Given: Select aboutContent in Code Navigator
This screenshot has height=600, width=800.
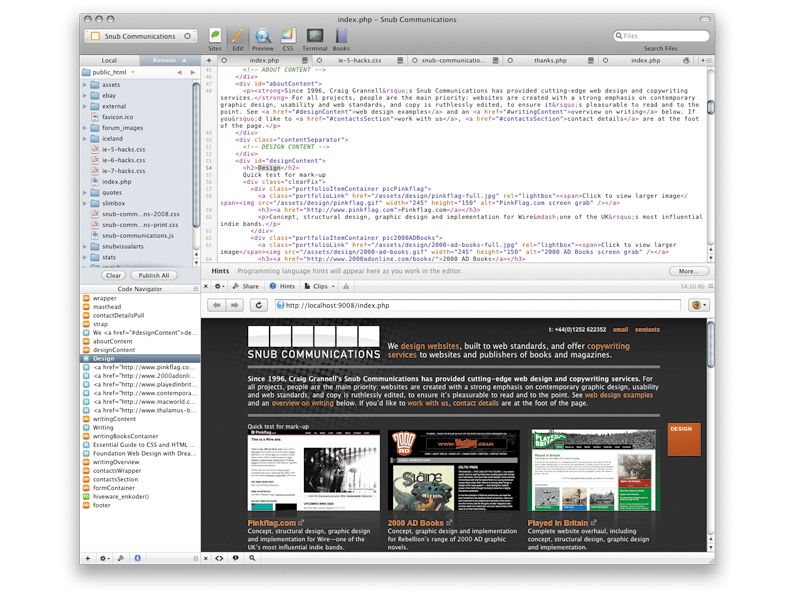Looking at the screenshot, I should click(112, 341).
